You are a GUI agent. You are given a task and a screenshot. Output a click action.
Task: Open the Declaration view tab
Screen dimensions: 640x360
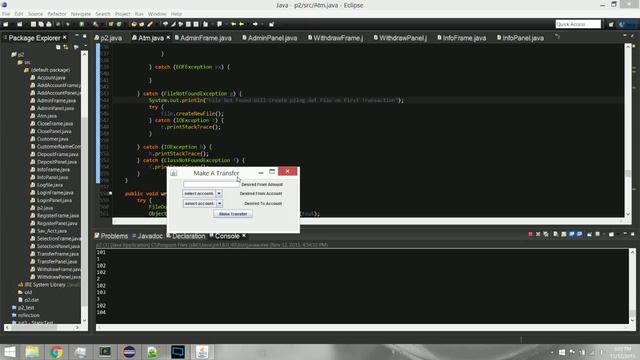186,236
